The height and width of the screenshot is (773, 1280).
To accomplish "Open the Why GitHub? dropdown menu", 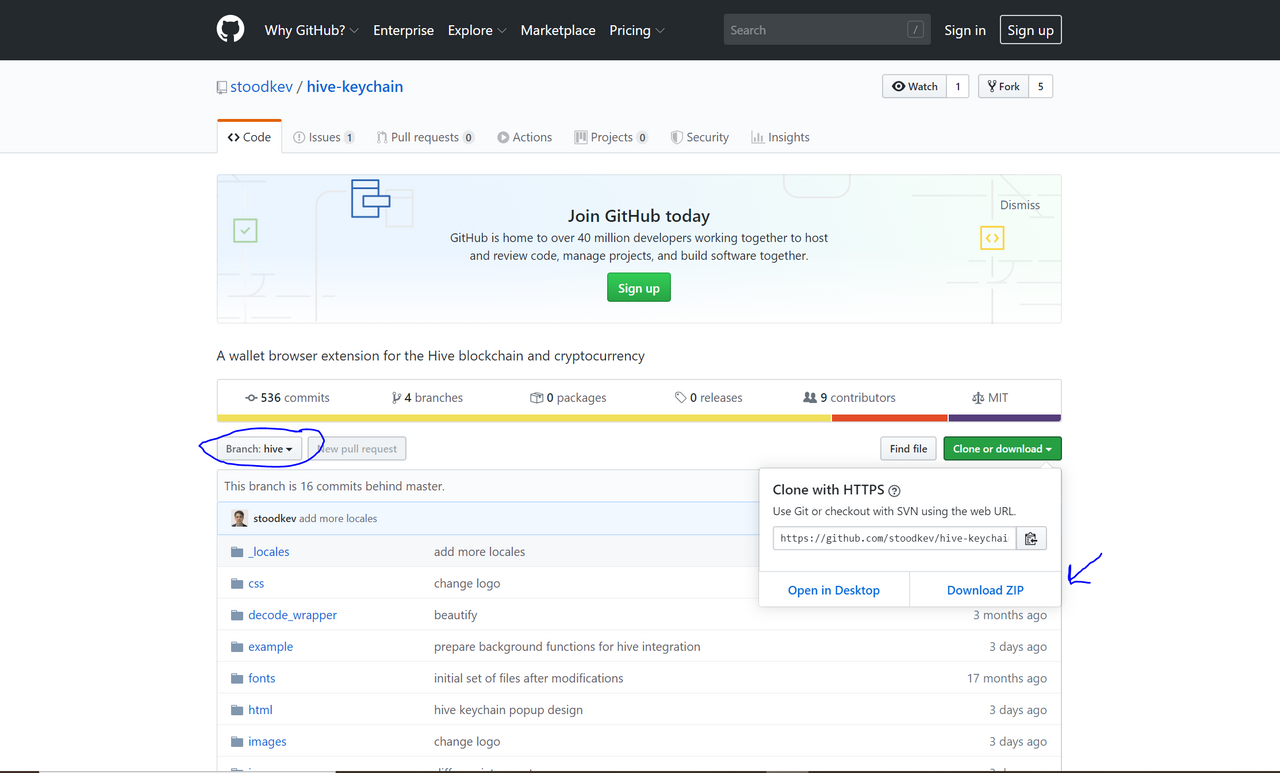I will [312, 30].
